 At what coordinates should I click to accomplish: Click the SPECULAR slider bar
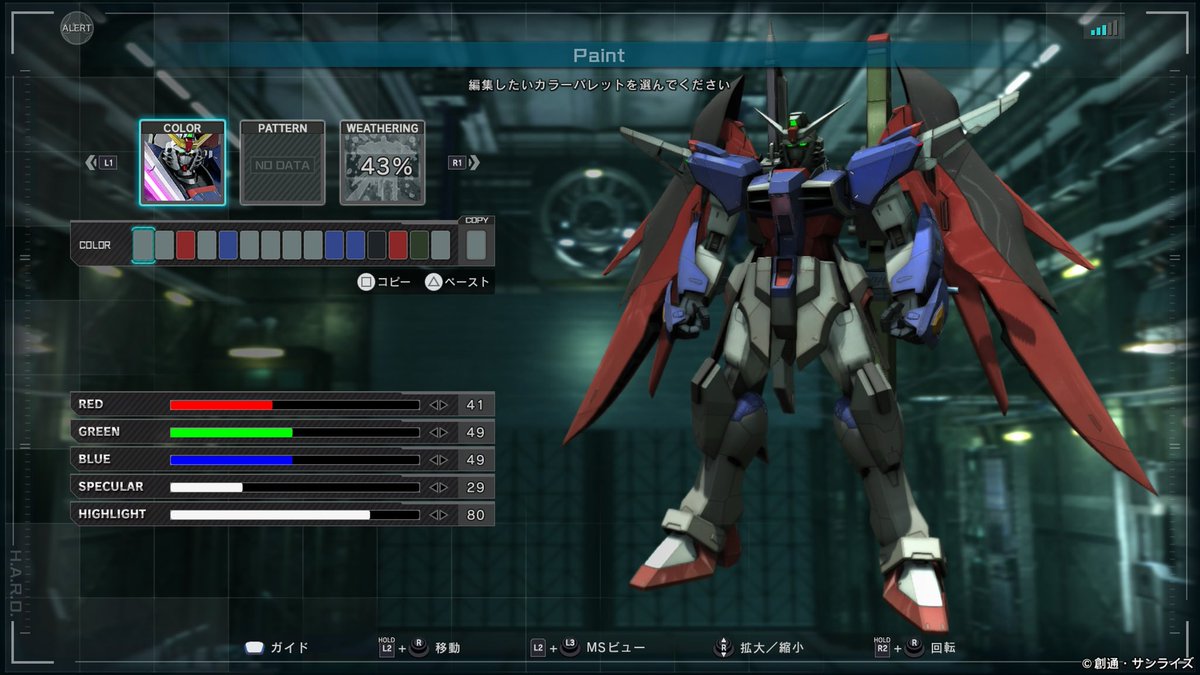(x=295, y=487)
